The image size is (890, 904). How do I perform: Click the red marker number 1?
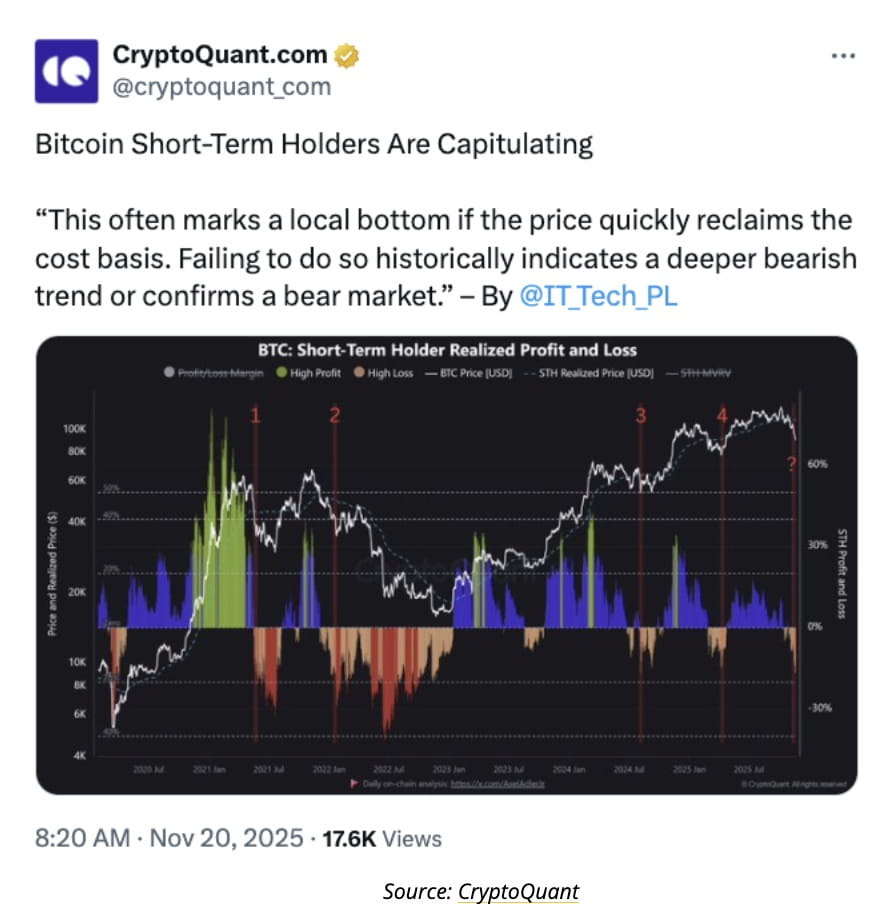(256, 415)
